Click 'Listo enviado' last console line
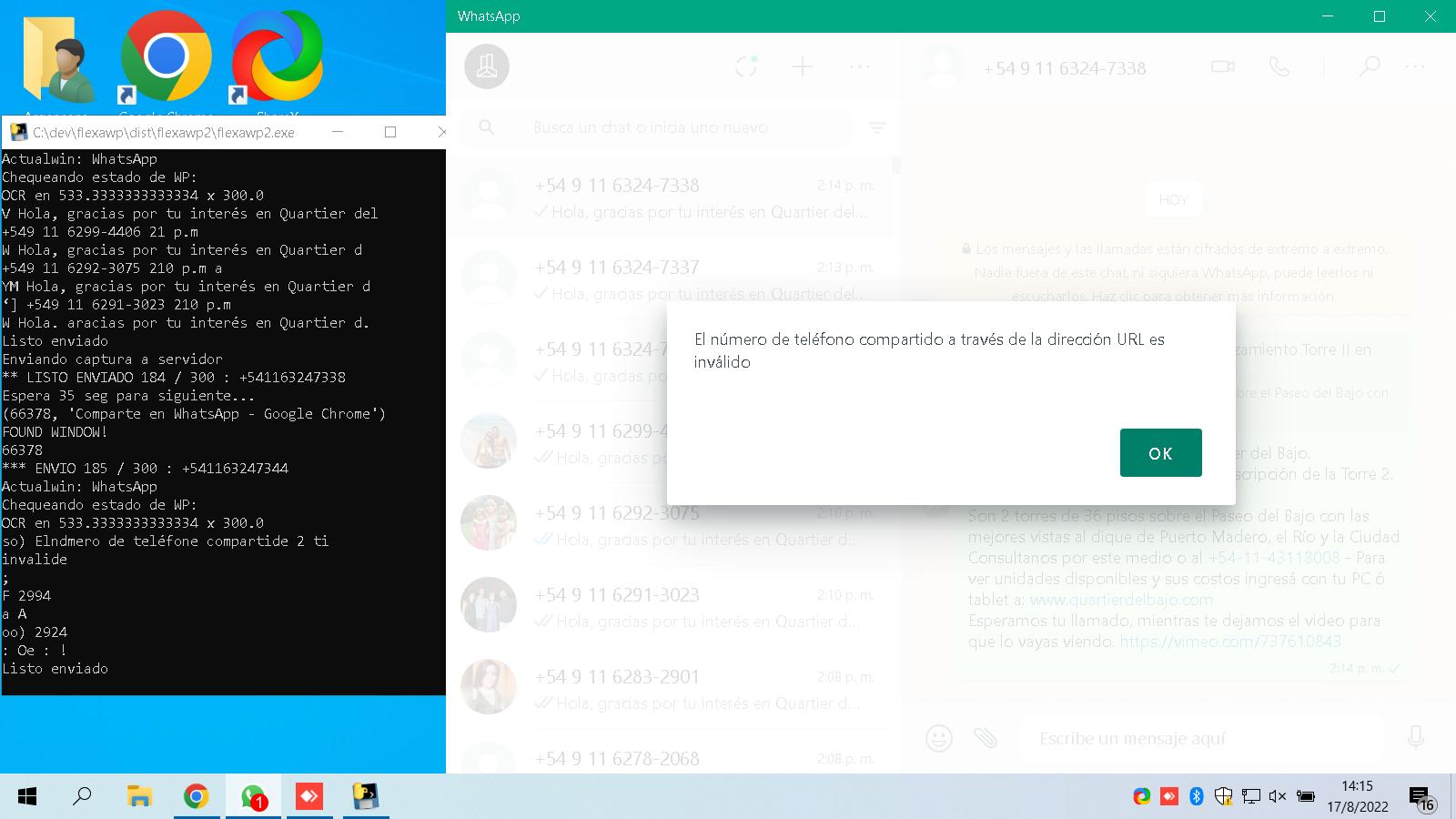The width and height of the screenshot is (1456, 819). pyautogui.click(x=56, y=668)
